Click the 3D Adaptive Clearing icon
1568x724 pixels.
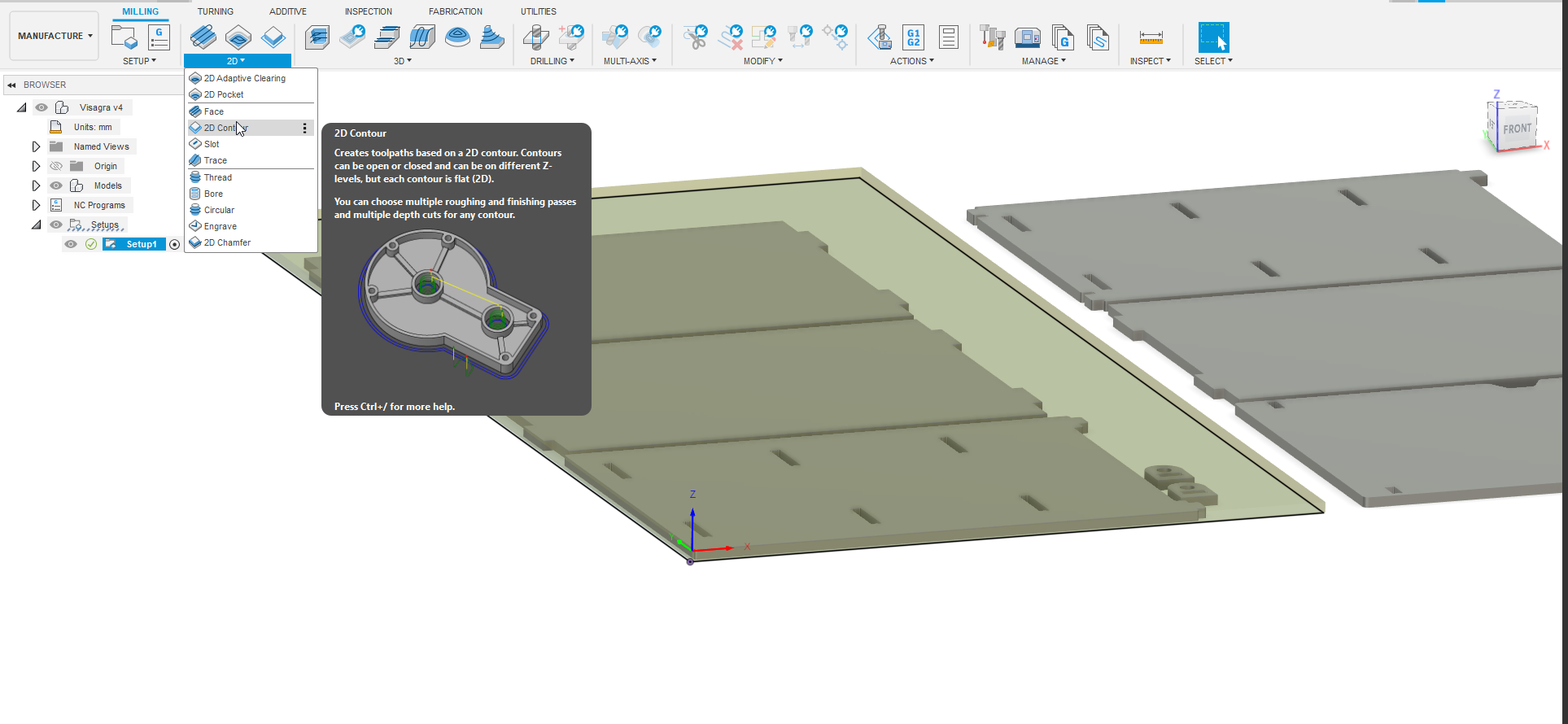click(317, 37)
